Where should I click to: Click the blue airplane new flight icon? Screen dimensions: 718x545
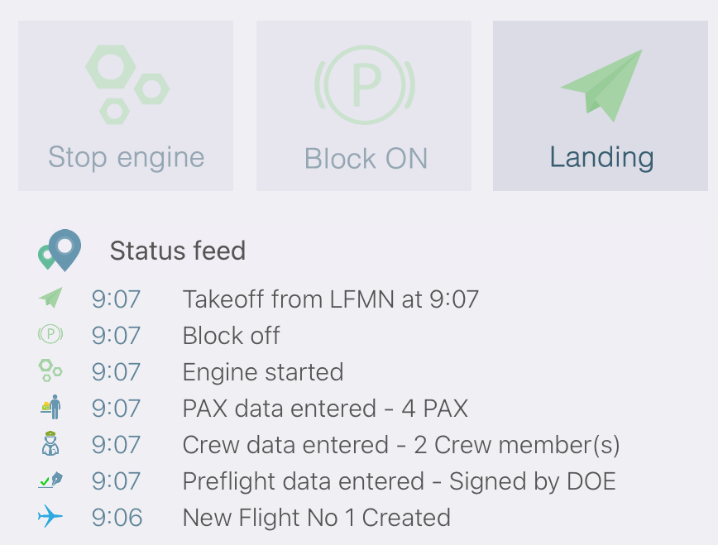[50, 516]
